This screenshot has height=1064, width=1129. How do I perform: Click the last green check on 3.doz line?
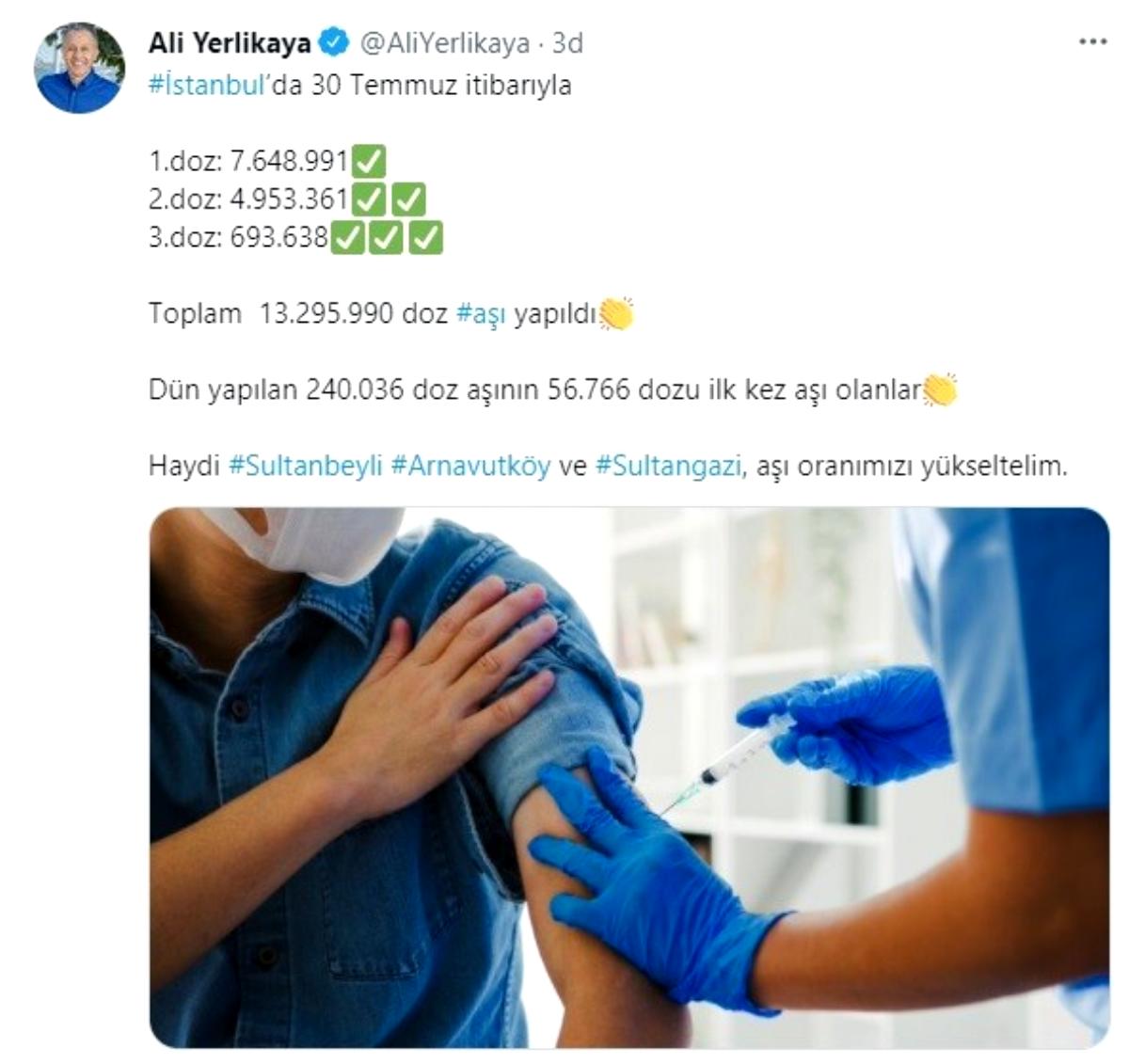click(x=425, y=237)
